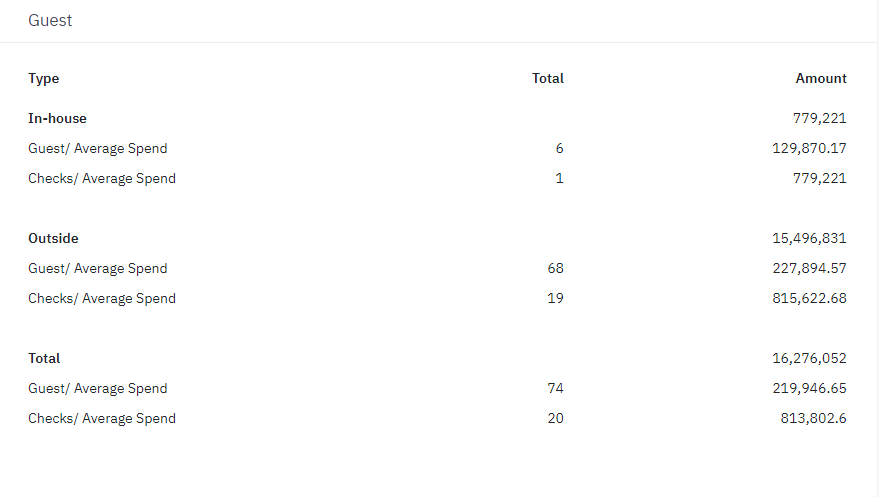This screenshot has height=497, width=879.
Task: Select the 227,894.57 amount value
Action: [804, 268]
